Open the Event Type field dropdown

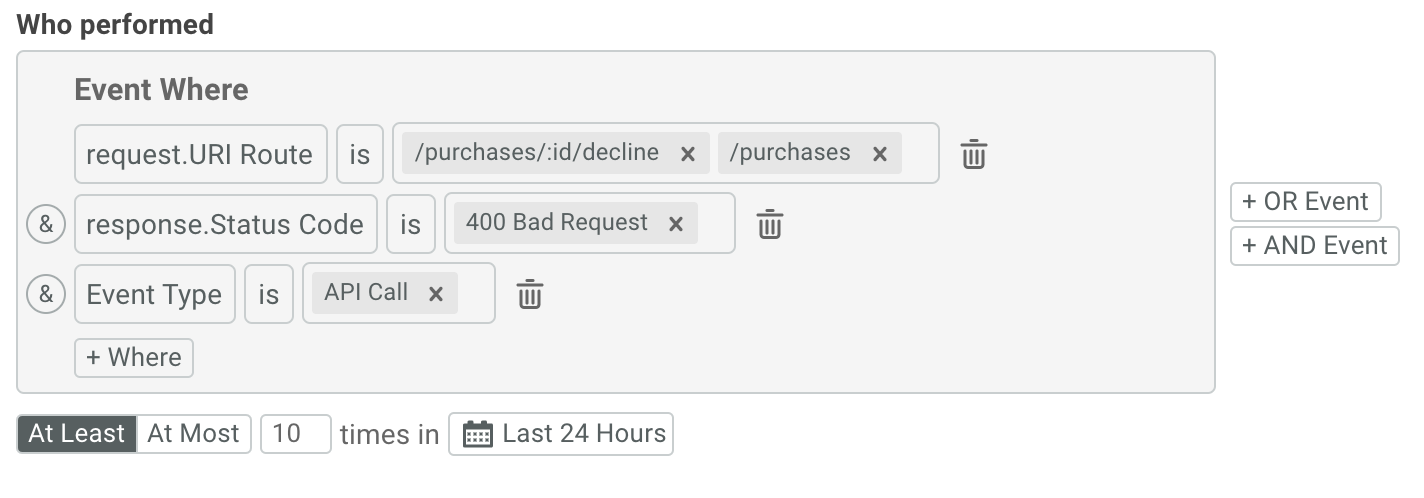tap(155, 294)
